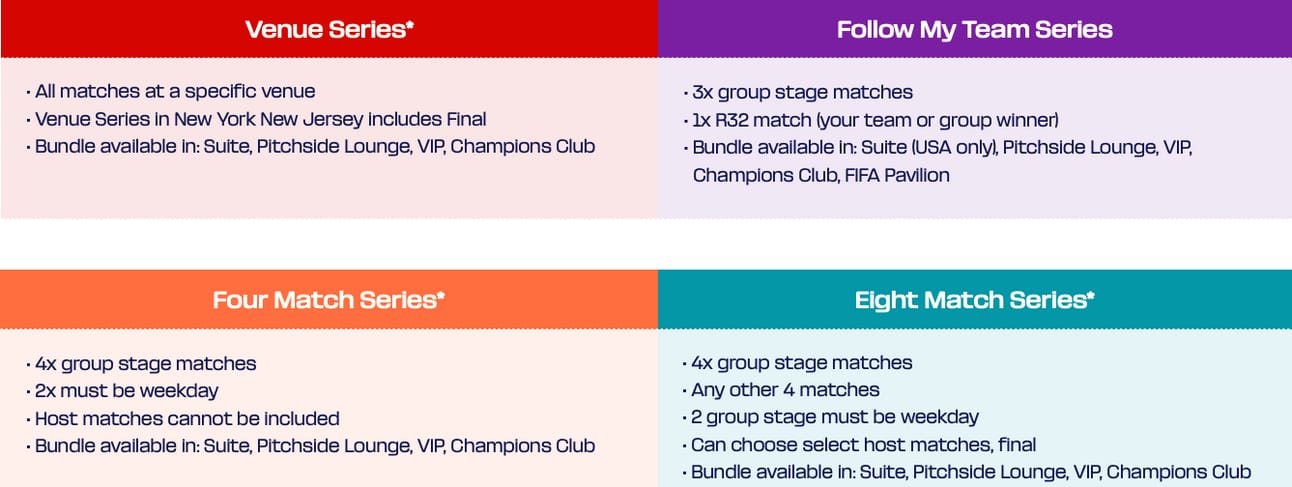Select the New York New Jersey Final line
1292x487 pixels.
pyautogui.click(x=256, y=119)
